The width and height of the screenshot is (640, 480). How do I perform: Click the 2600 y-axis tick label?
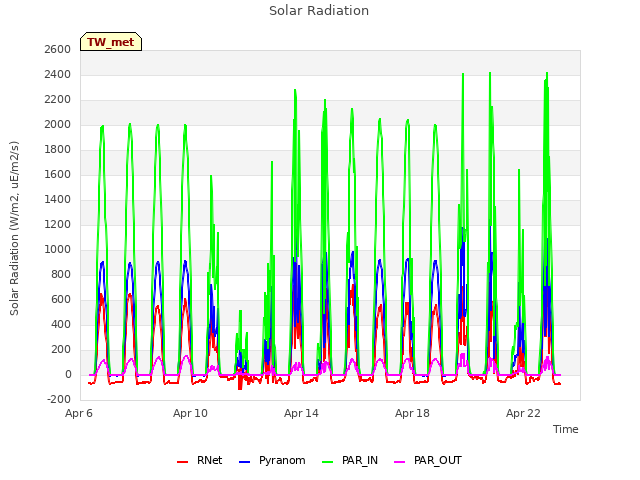click(58, 49)
